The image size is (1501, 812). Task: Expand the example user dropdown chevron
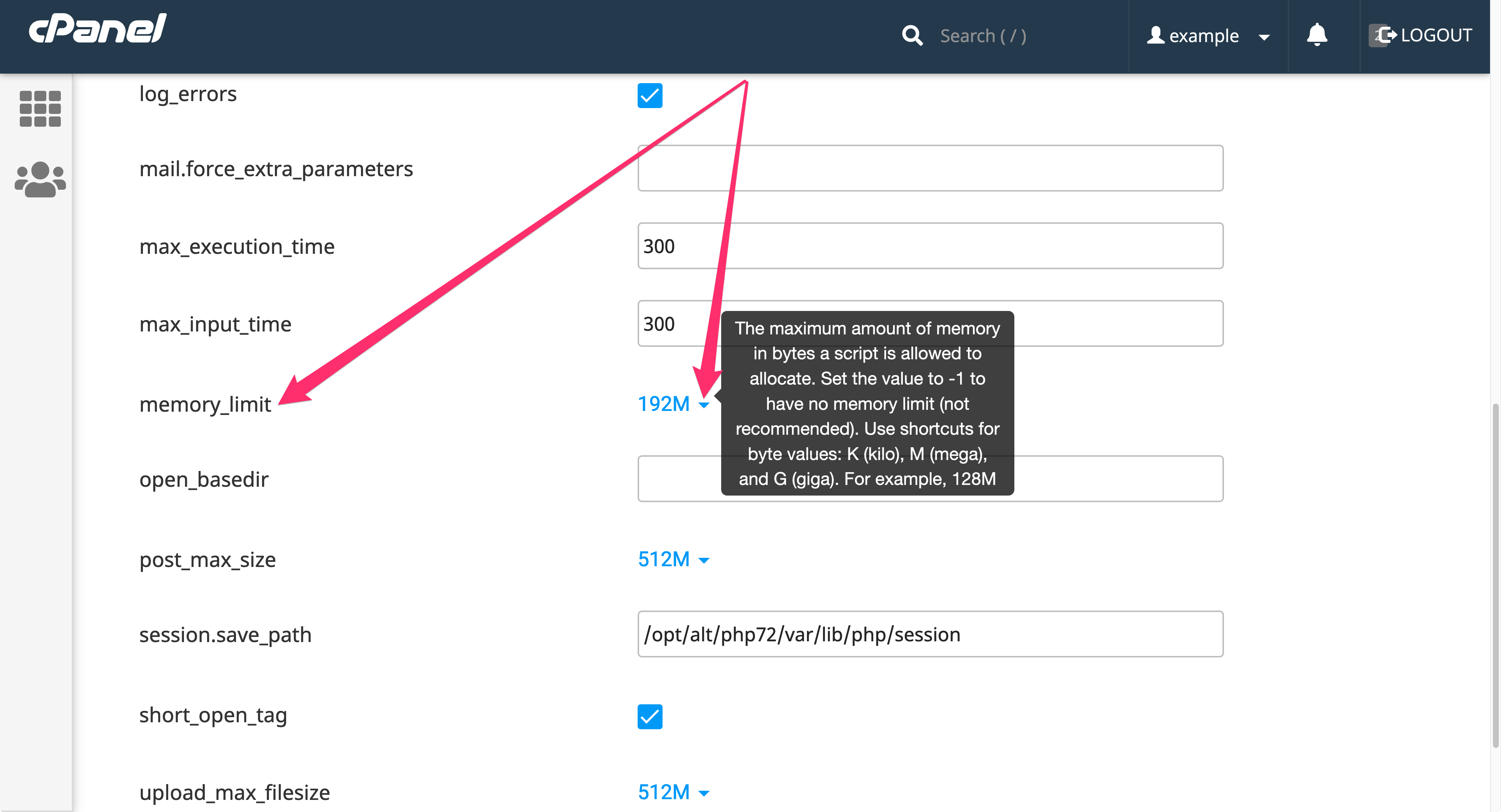(1264, 37)
